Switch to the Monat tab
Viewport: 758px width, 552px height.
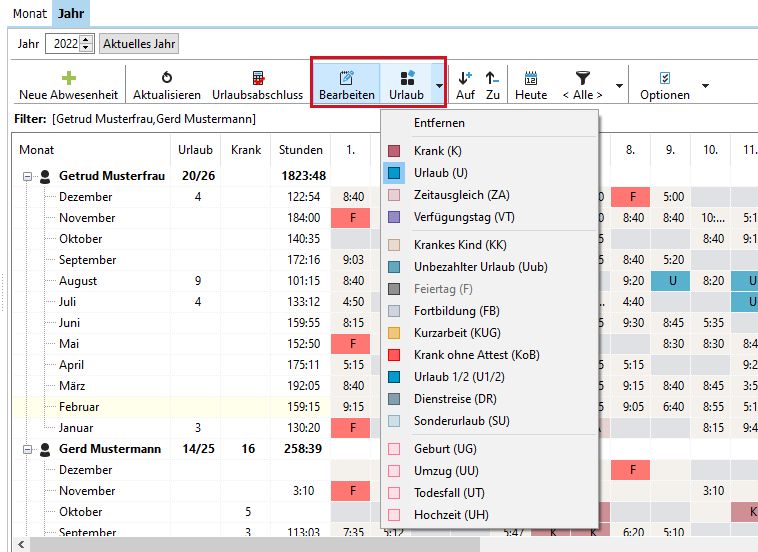coord(29,13)
